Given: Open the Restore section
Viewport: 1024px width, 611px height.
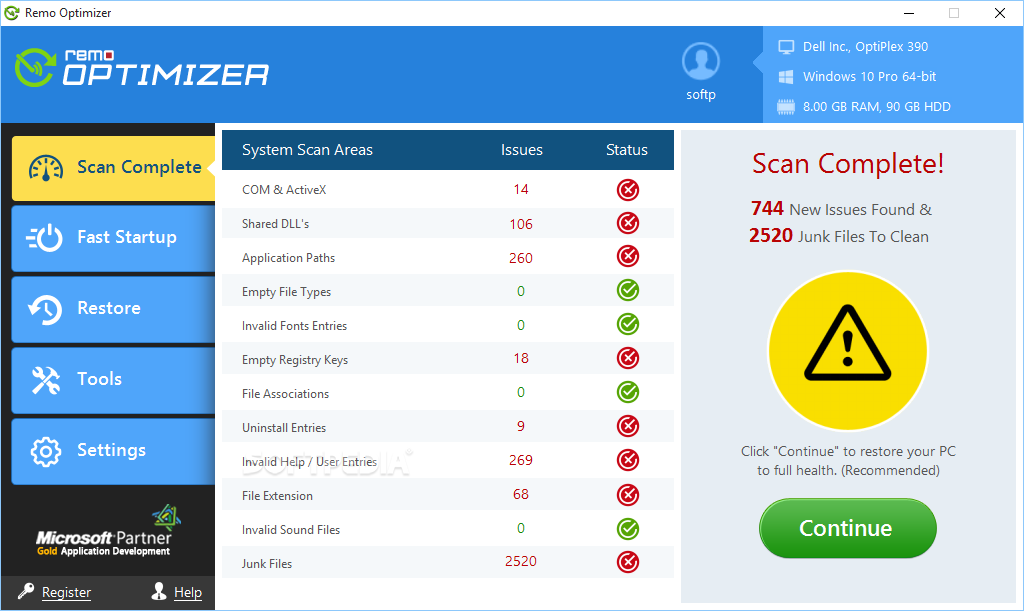Looking at the screenshot, I should [x=113, y=309].
